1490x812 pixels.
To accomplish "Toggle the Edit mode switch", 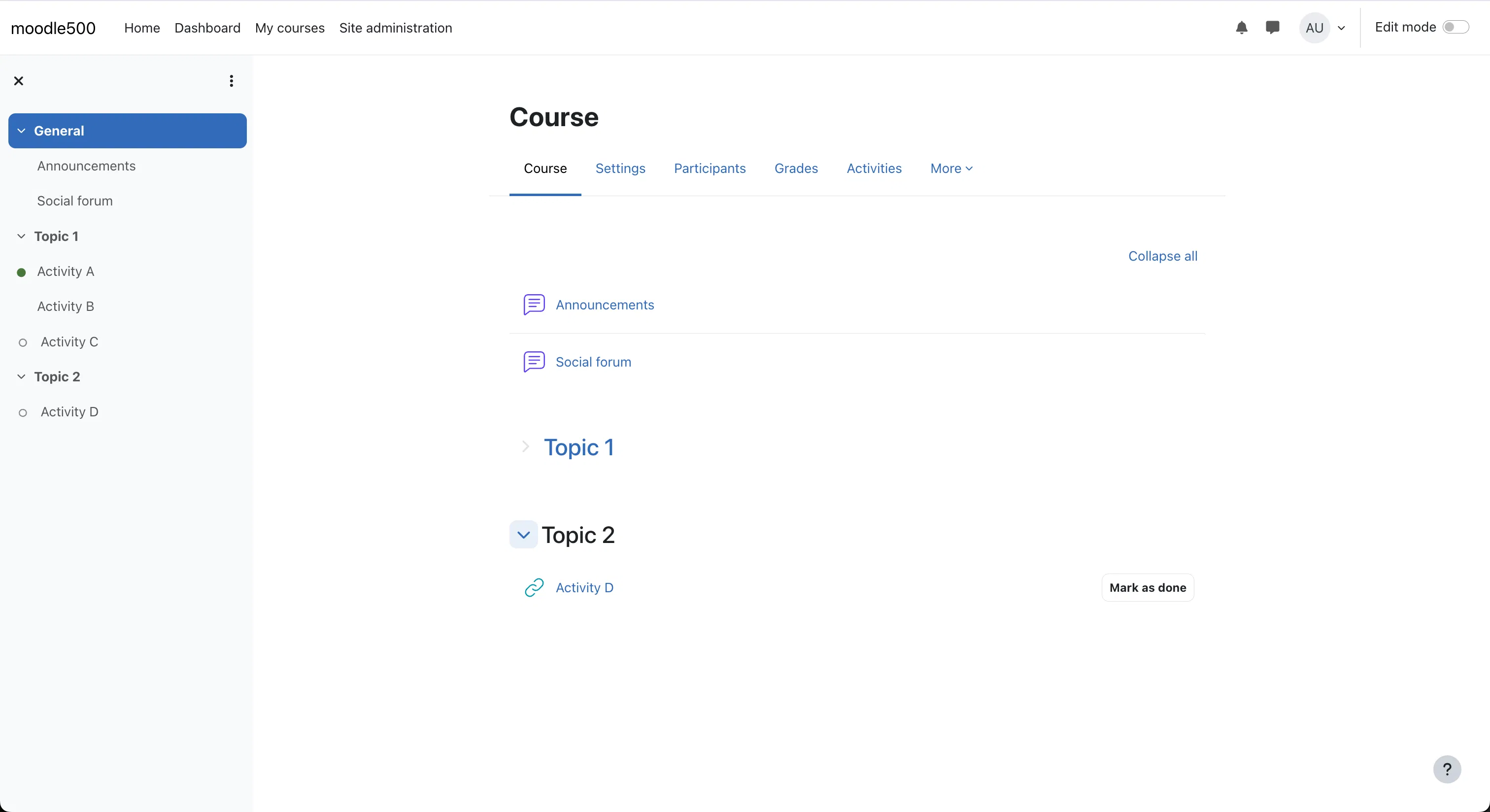I will pos(1455,27).
